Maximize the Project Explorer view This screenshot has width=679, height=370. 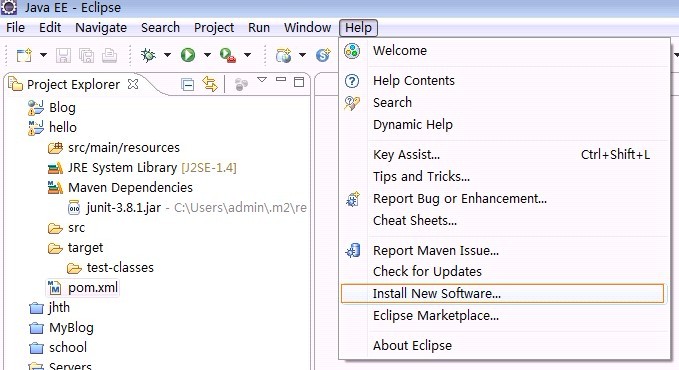pyautogui.click(x=299, y=82)
